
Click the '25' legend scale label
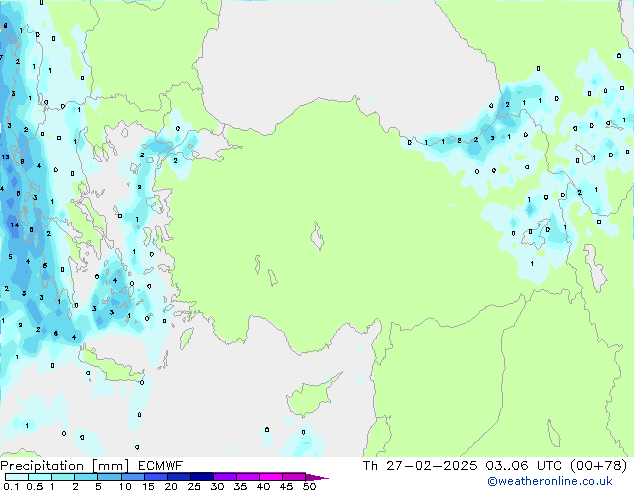tap(194, 486)
